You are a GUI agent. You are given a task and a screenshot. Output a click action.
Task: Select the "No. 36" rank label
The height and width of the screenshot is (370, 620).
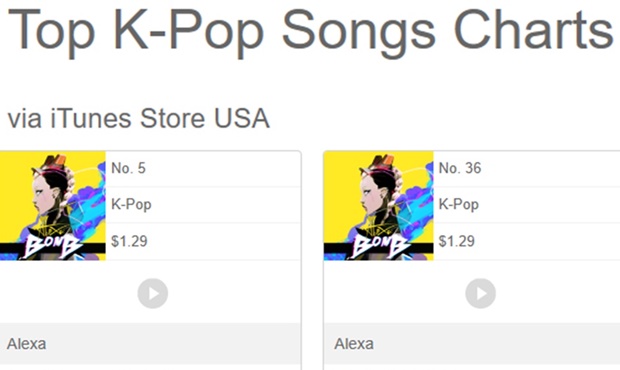click(x=460, y=168)
